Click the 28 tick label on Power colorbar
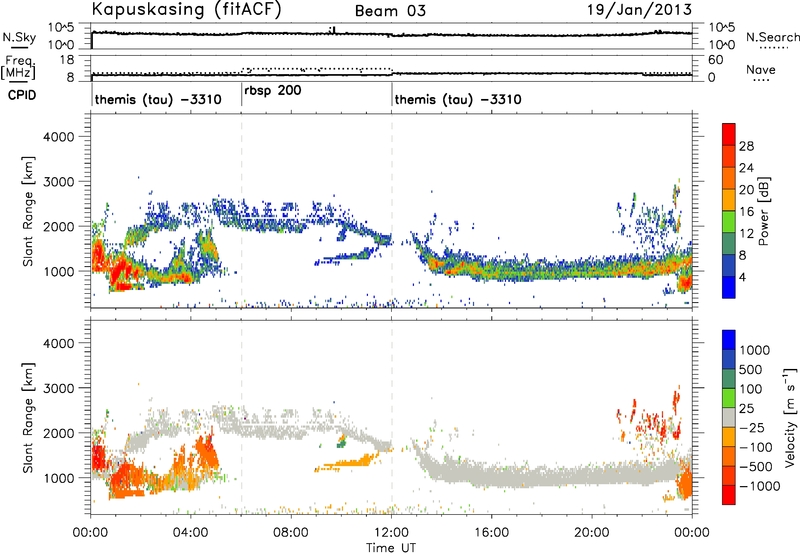This screenshot has height=554, width=800. (x=746, y=146)
